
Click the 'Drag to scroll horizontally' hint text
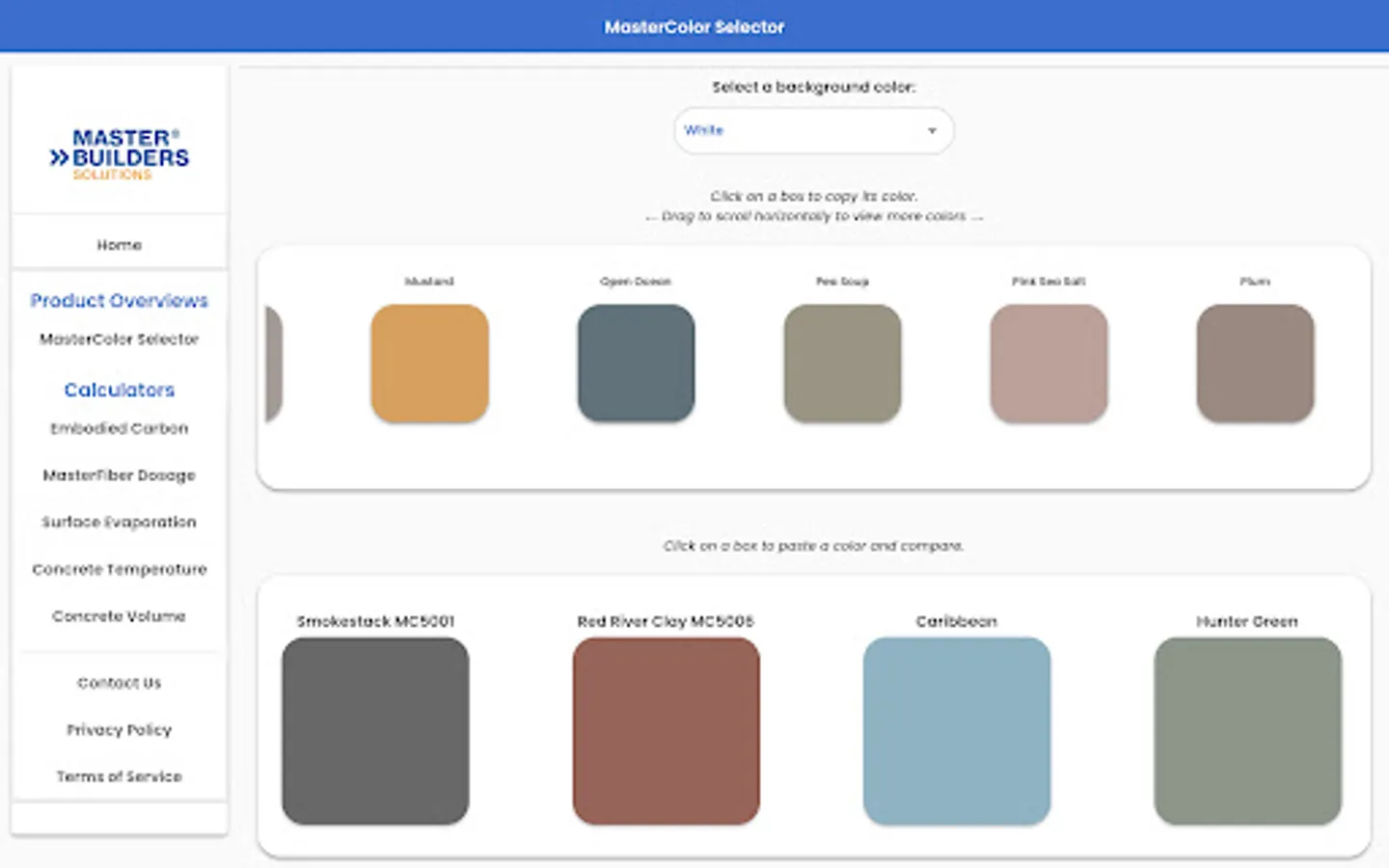(x=814, y=216)
